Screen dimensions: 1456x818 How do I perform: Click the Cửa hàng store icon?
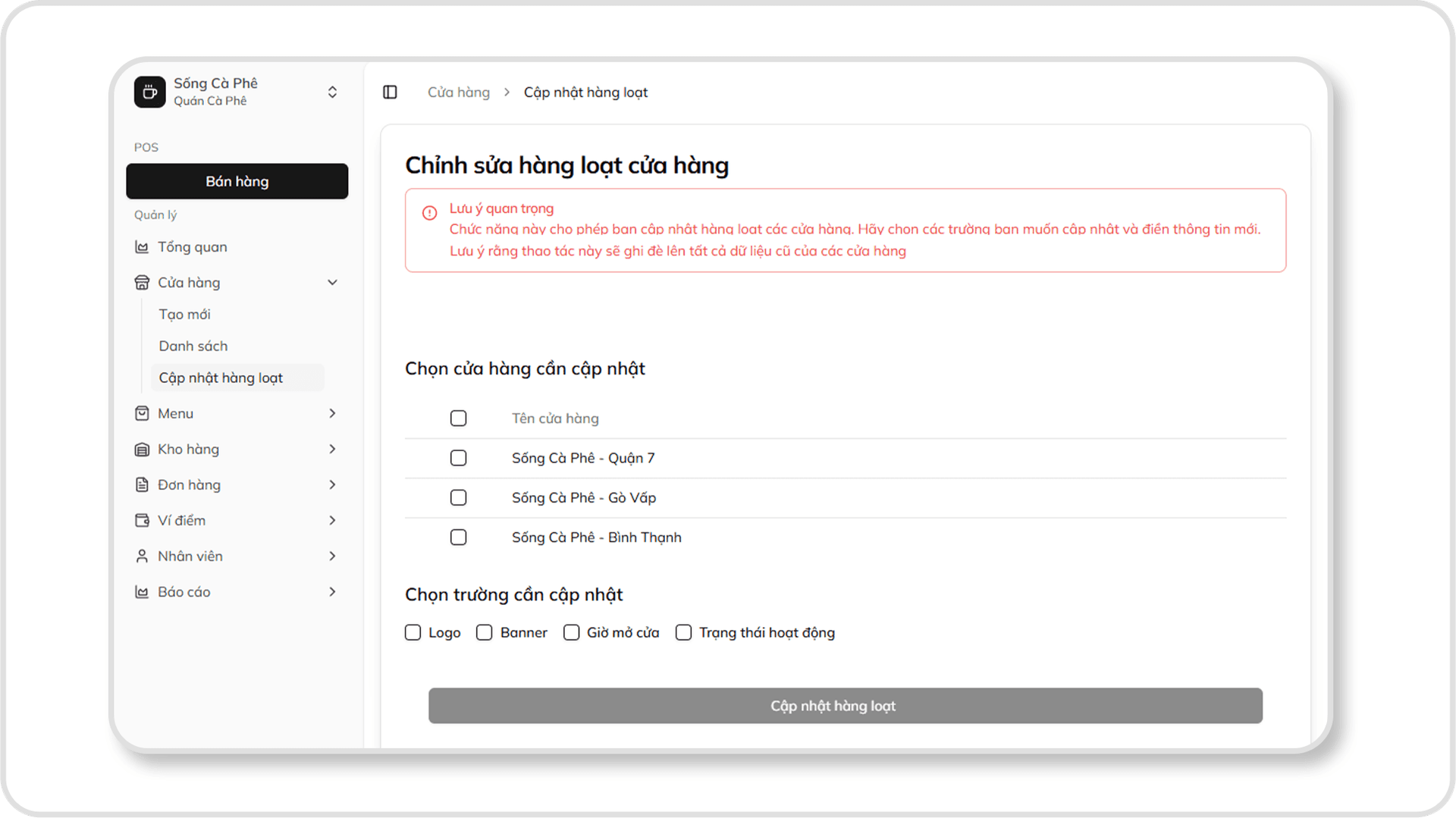tap(142, 283)
